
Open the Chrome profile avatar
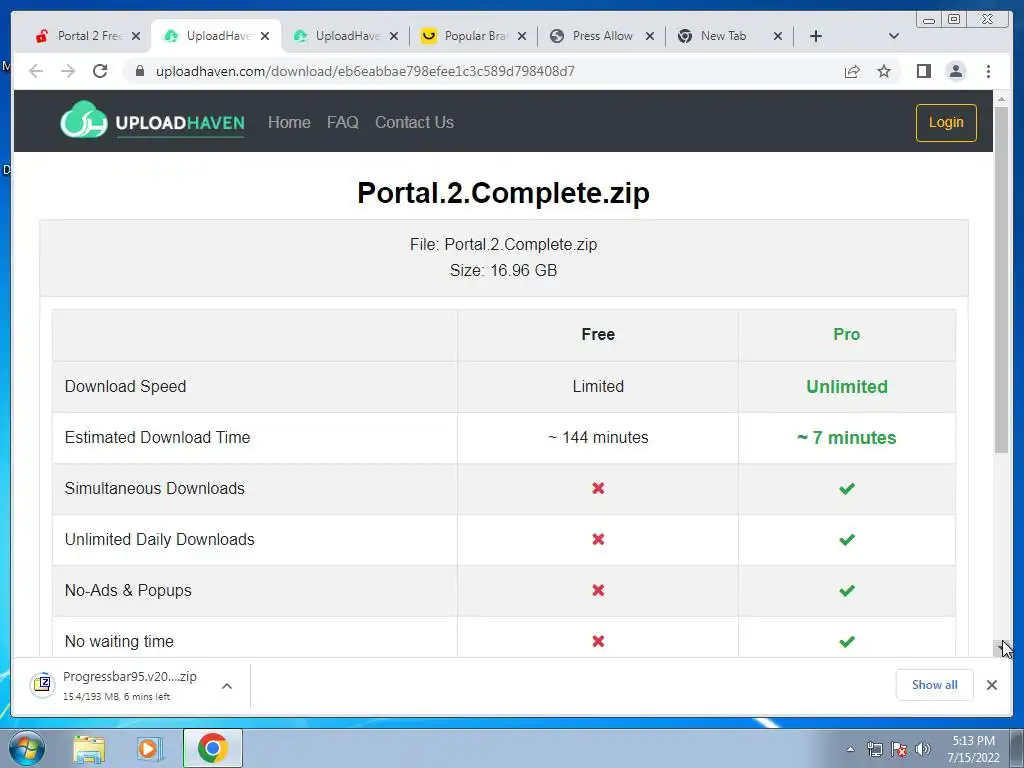[955, 71]
